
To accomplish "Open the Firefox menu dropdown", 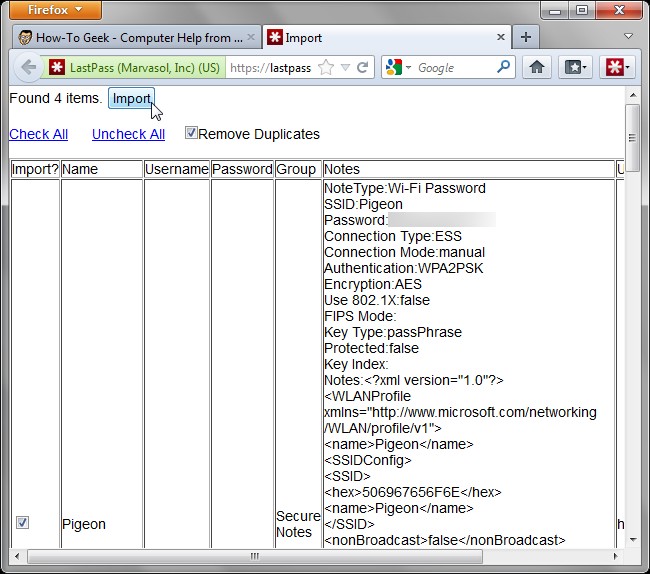I will 55,10.
